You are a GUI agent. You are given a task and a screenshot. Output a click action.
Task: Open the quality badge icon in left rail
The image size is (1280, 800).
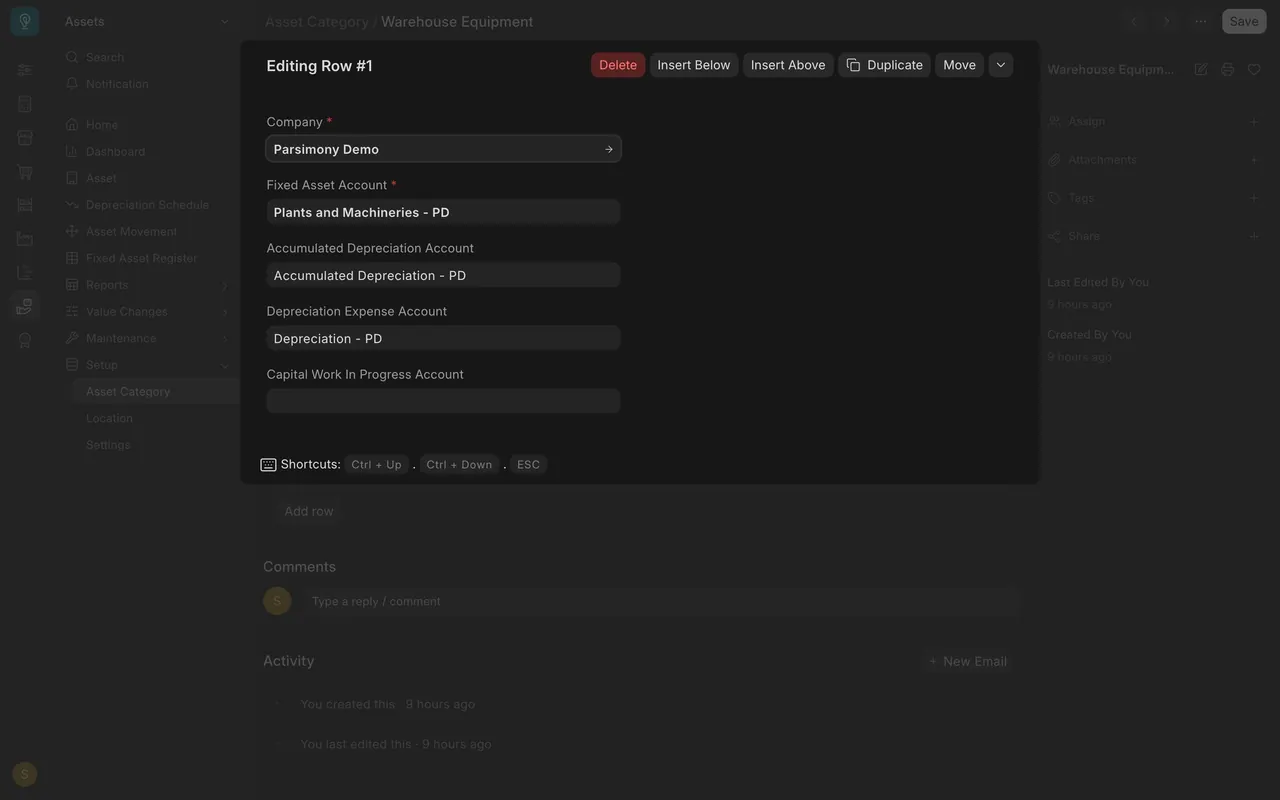[25, 341]
